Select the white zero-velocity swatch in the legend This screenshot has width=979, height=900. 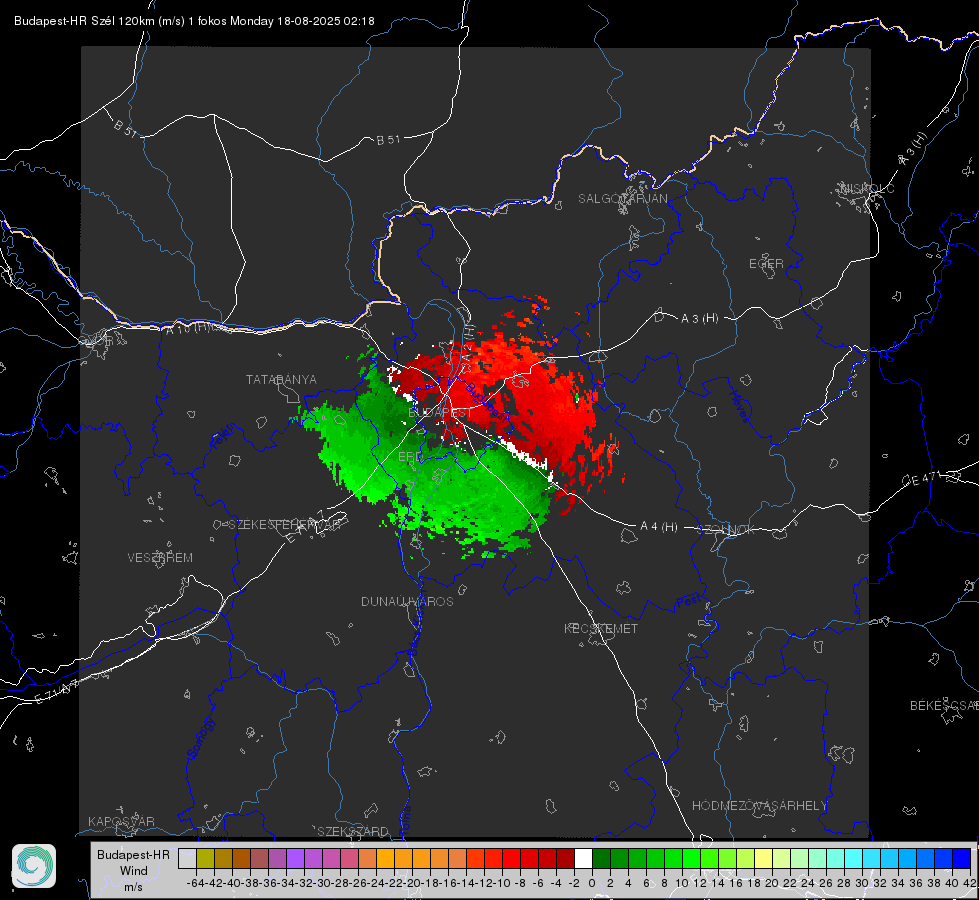coord(583,858)
